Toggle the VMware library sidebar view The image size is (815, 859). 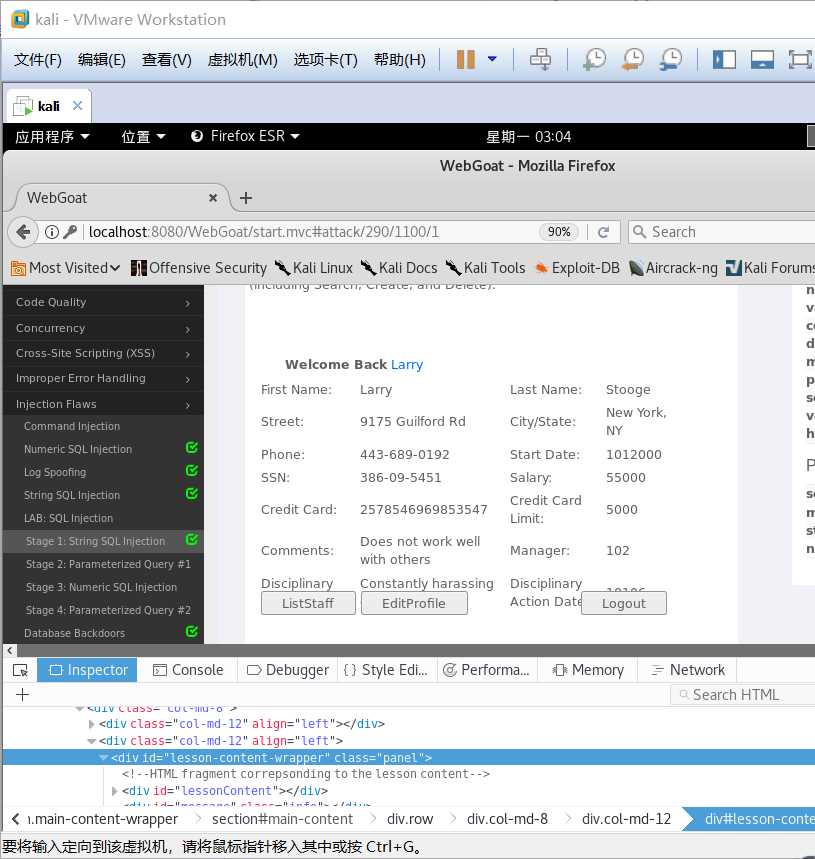click(724, 59)
